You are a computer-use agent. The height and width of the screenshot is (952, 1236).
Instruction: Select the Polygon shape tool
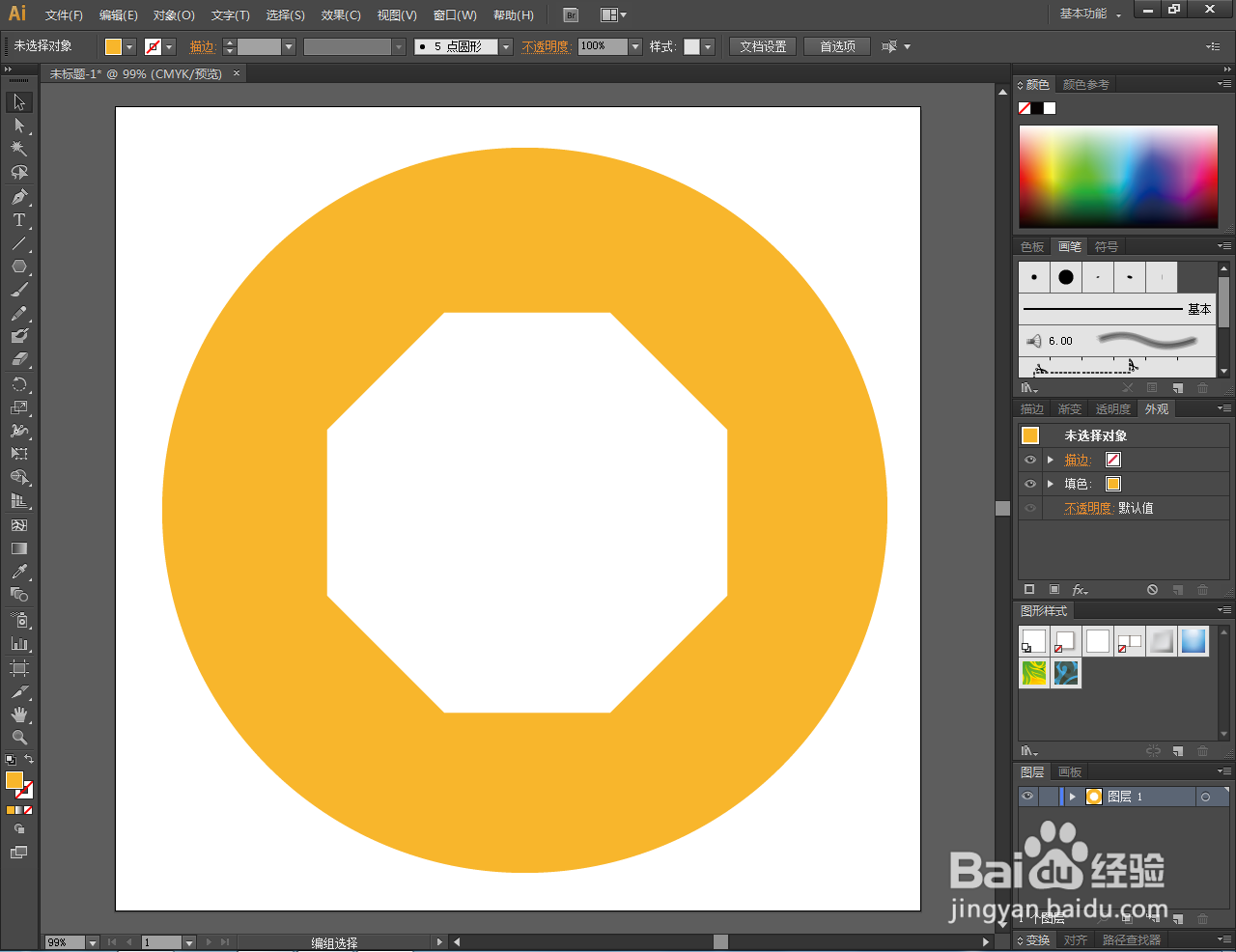[19, 266]
